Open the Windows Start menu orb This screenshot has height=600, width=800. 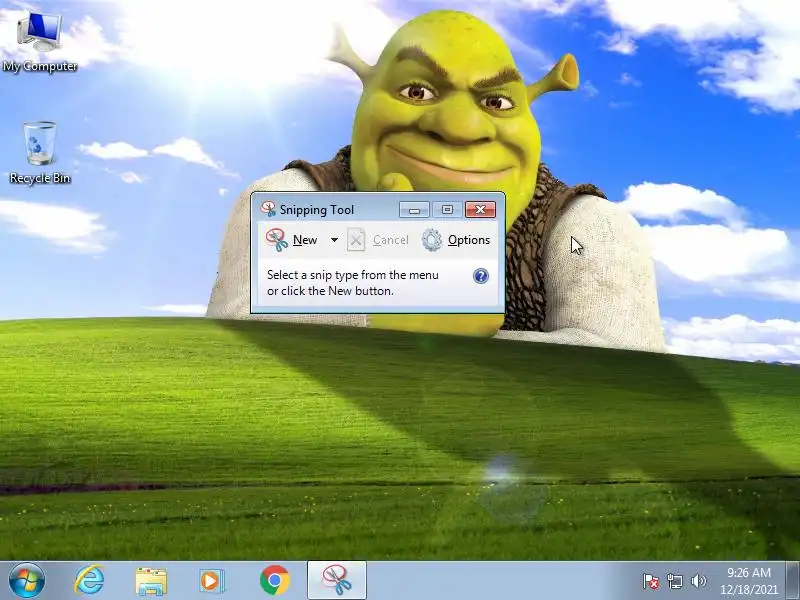point(27,581)
